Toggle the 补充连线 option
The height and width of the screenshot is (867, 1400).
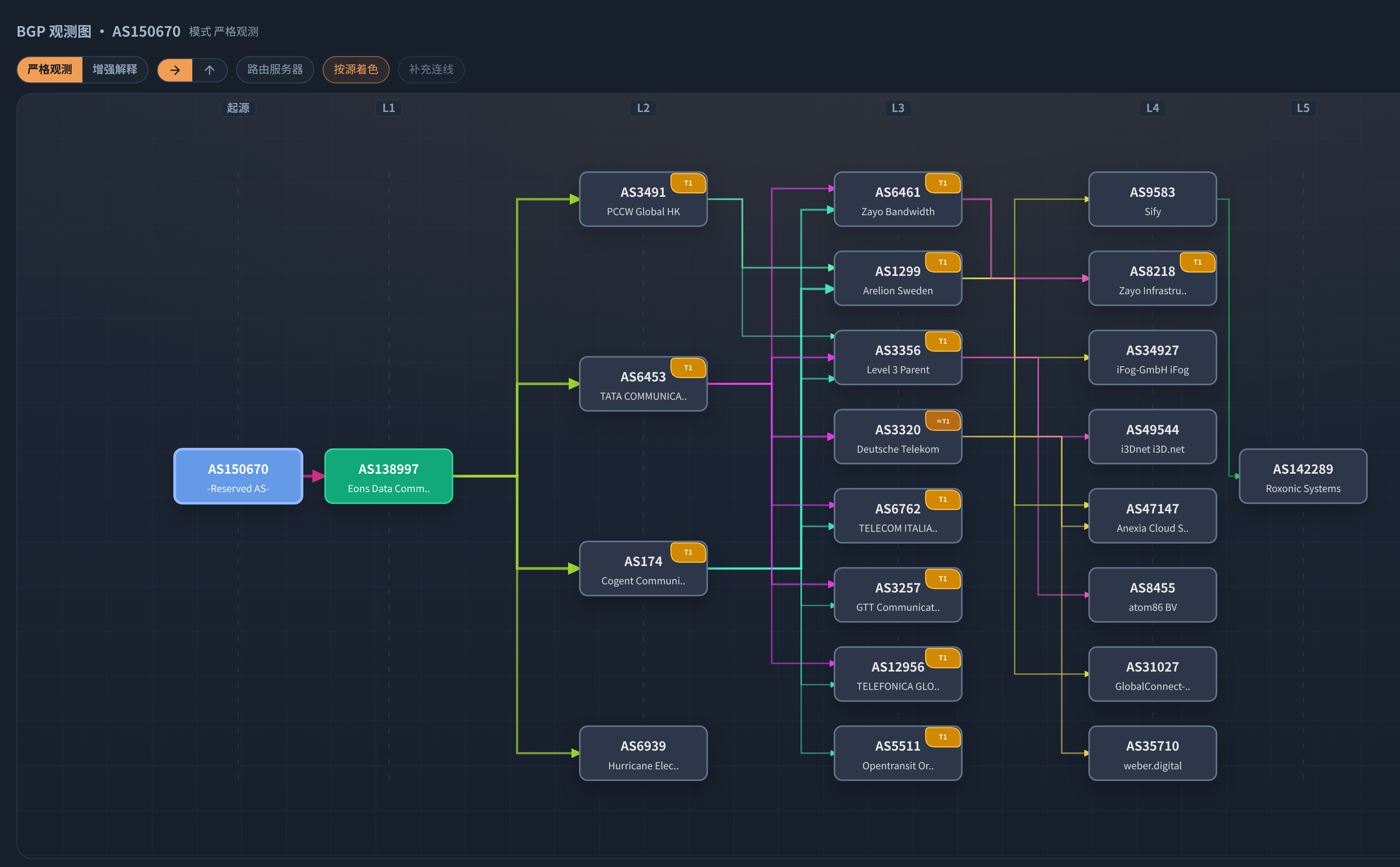coord(431,69)
